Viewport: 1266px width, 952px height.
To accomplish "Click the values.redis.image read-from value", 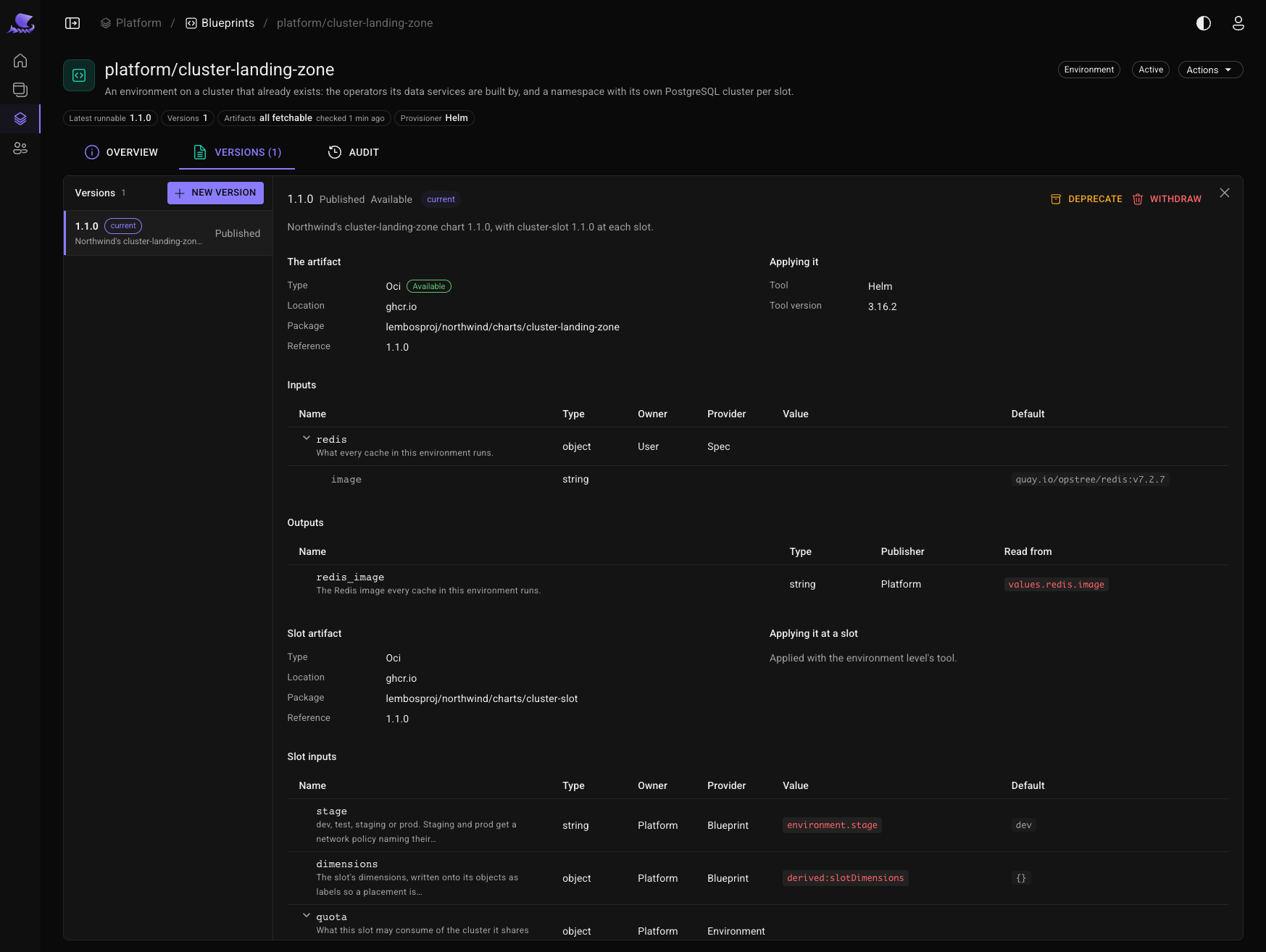I will click(x=1056, y=585).
